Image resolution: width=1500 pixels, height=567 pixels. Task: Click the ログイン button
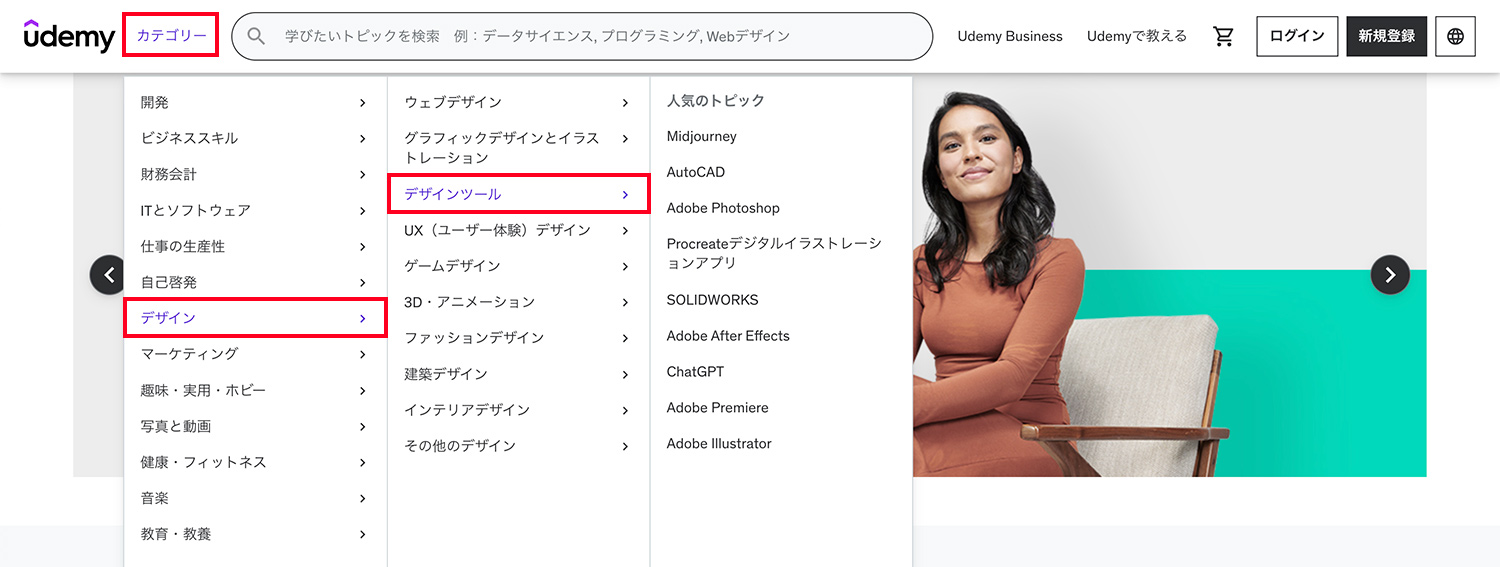point(1297,36)
